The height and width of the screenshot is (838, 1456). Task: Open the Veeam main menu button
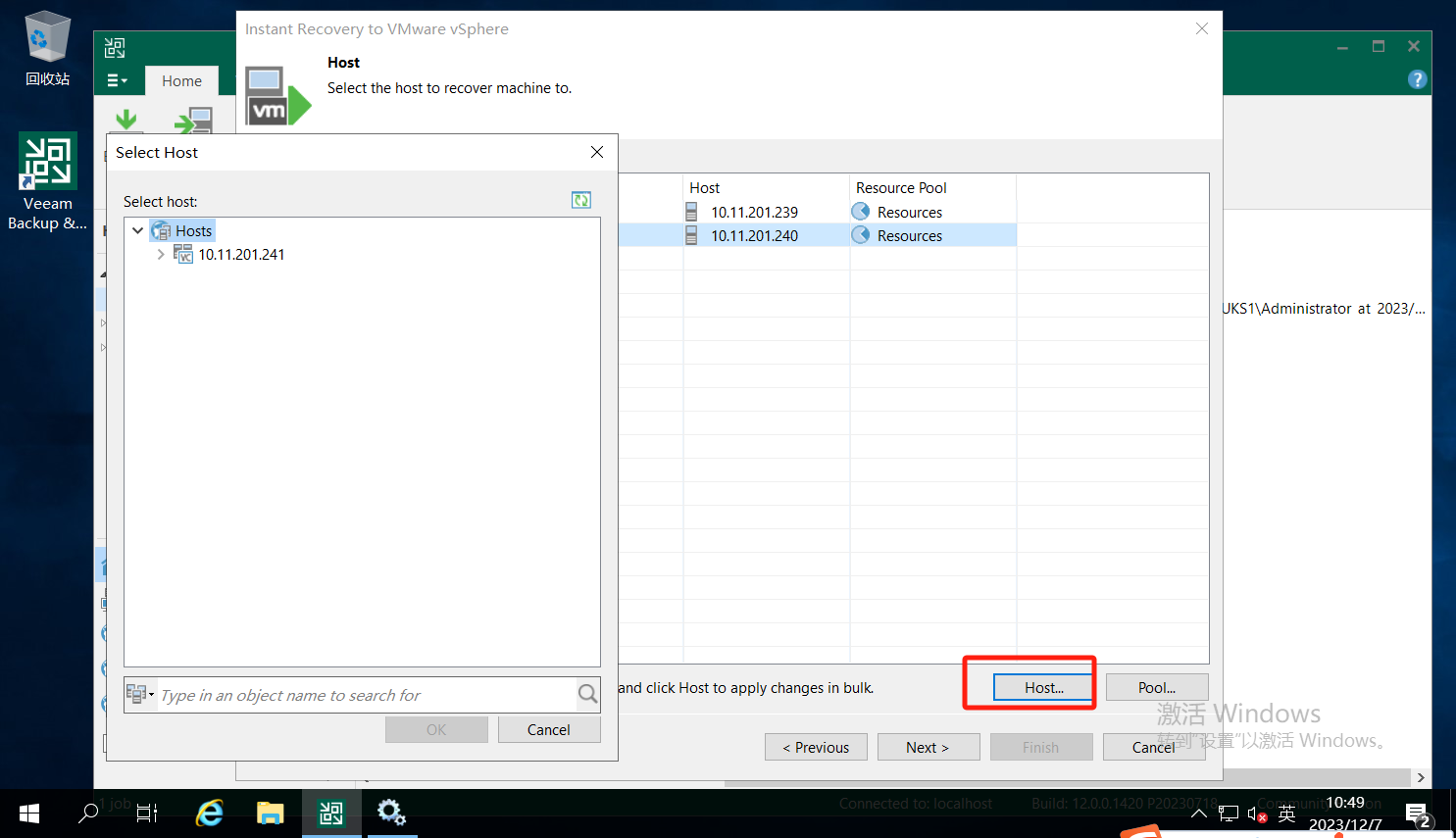click(x=117, y=80)
